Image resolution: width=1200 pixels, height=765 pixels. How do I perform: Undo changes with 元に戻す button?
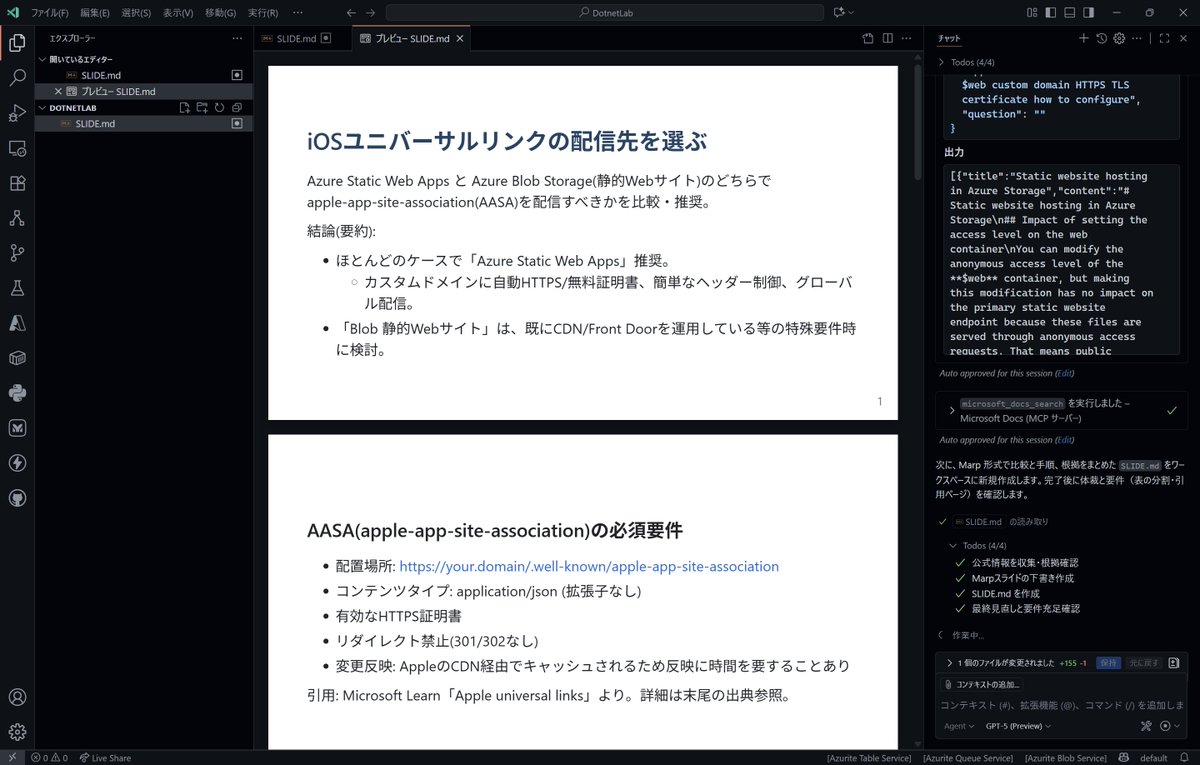point(1143,663)
